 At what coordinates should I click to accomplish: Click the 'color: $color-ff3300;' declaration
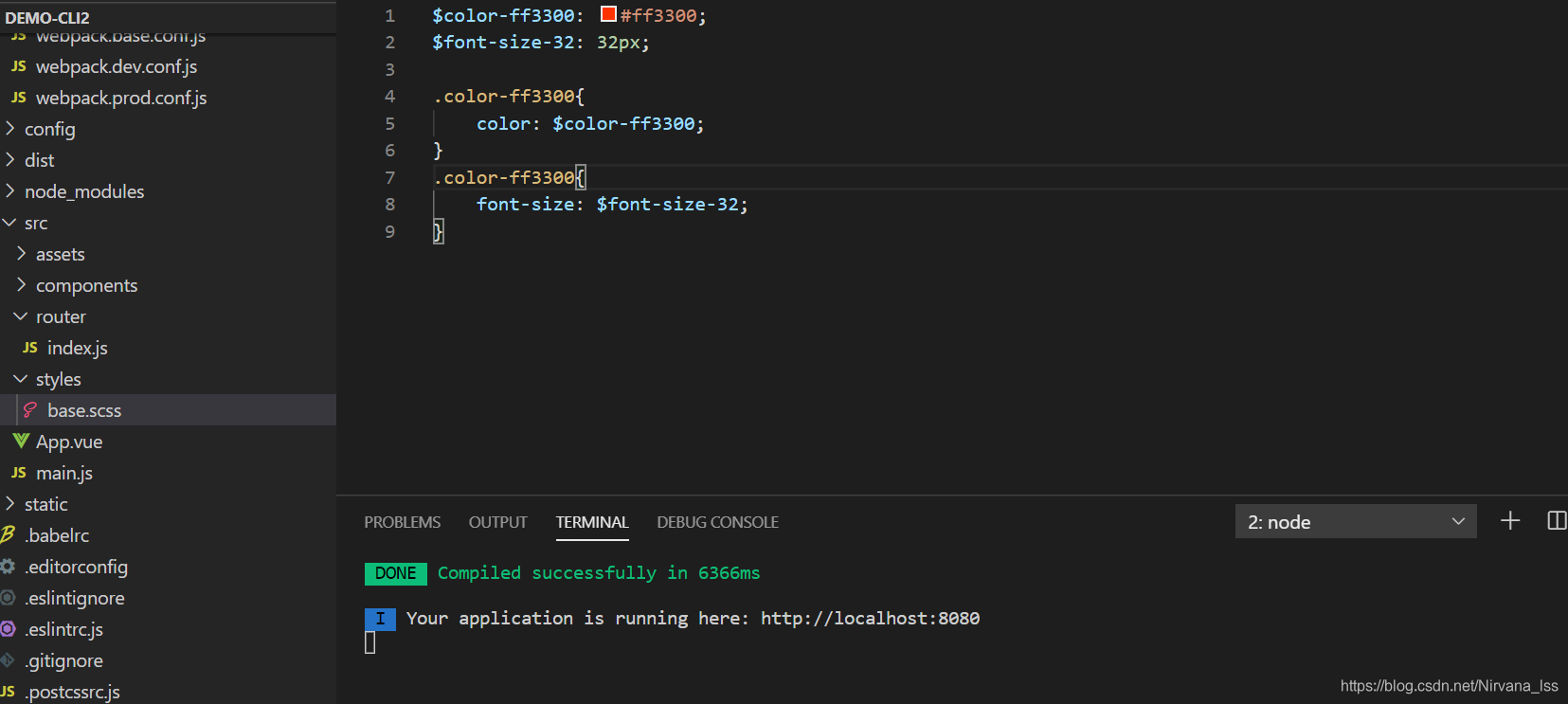coord(590,124)
